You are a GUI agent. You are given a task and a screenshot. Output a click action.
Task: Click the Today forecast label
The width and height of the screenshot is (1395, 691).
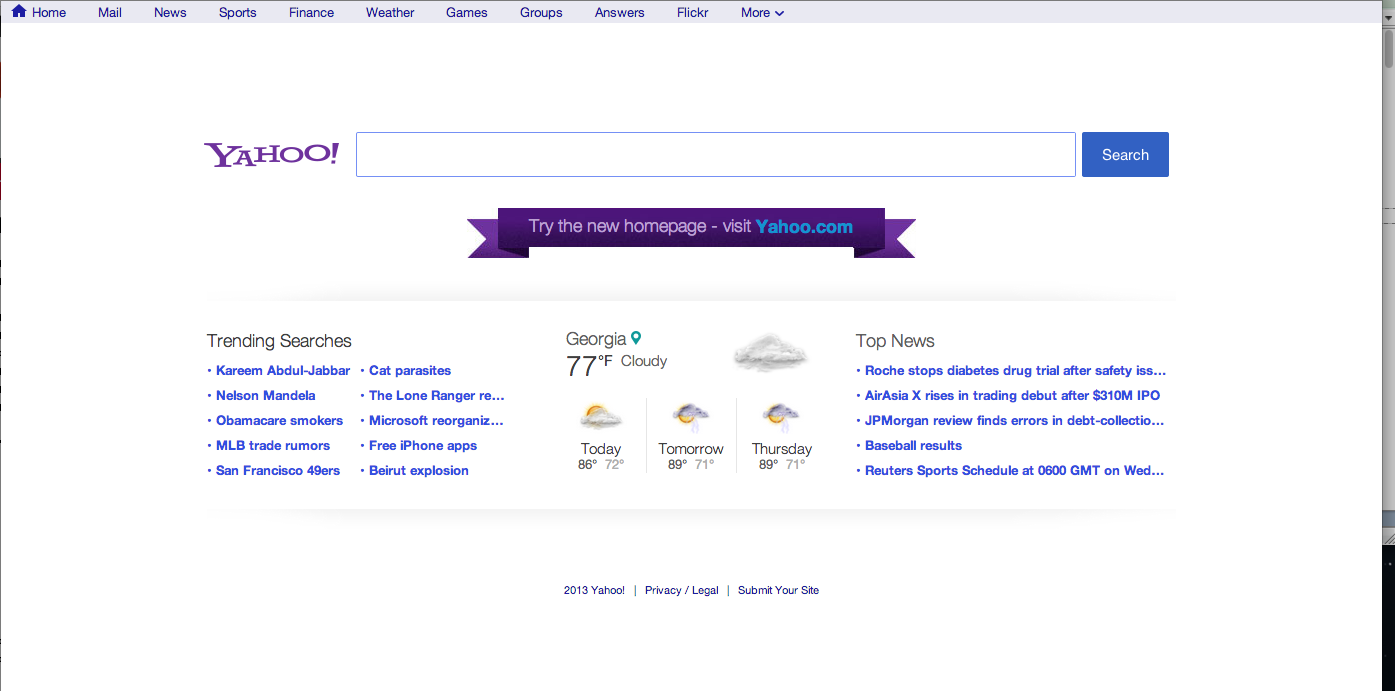[601, 449]
